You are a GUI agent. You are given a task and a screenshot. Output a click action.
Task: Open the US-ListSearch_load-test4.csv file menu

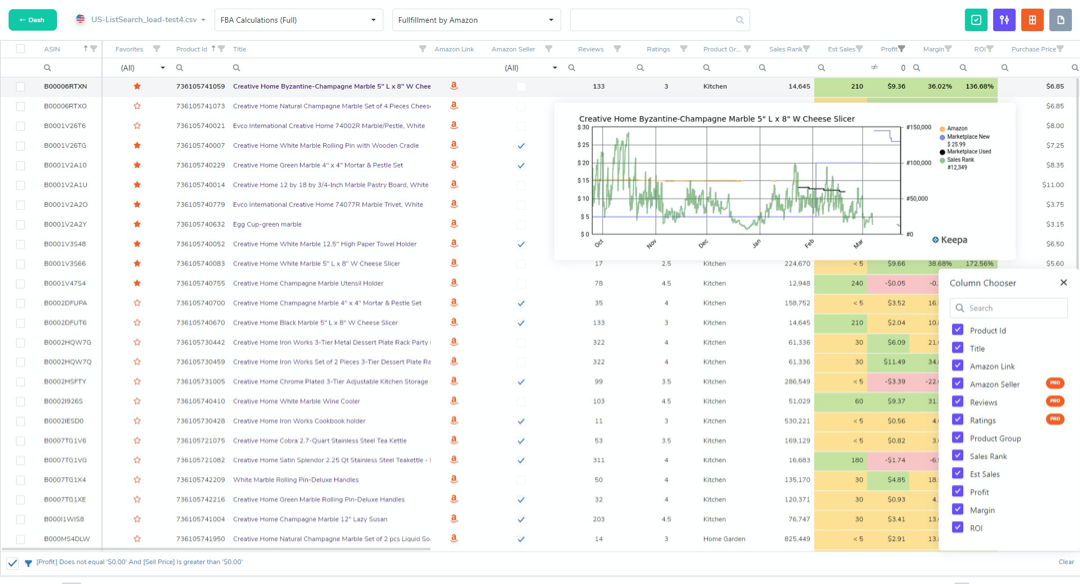coord(140,20)
